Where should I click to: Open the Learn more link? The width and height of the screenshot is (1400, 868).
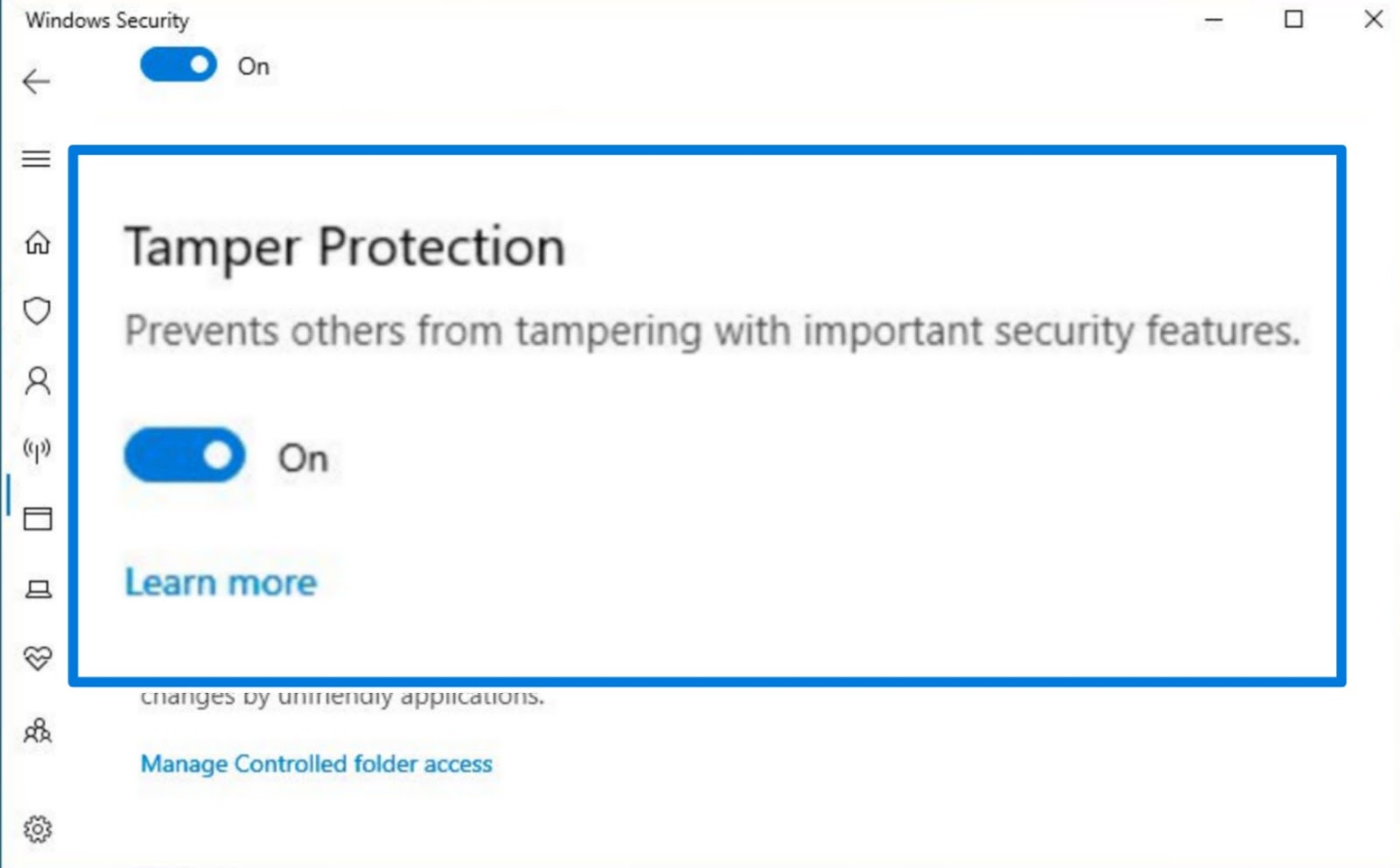220,581
